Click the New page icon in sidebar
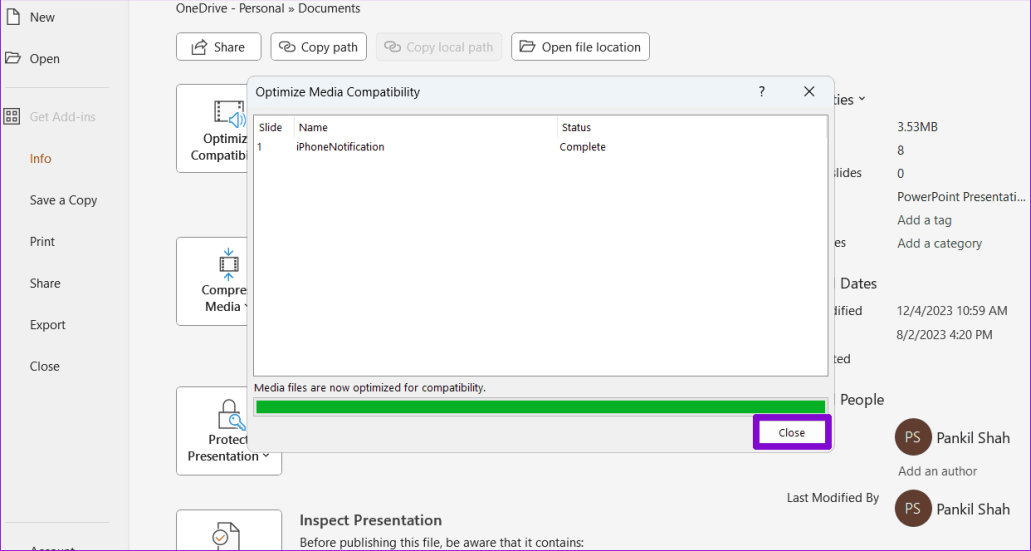This screenshot has width=1031, height=551. pyautogui.click(x=12, y=16)
